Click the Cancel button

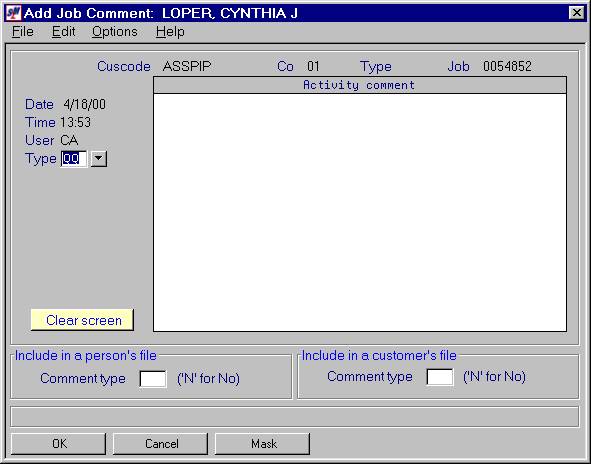click(161, 444)
